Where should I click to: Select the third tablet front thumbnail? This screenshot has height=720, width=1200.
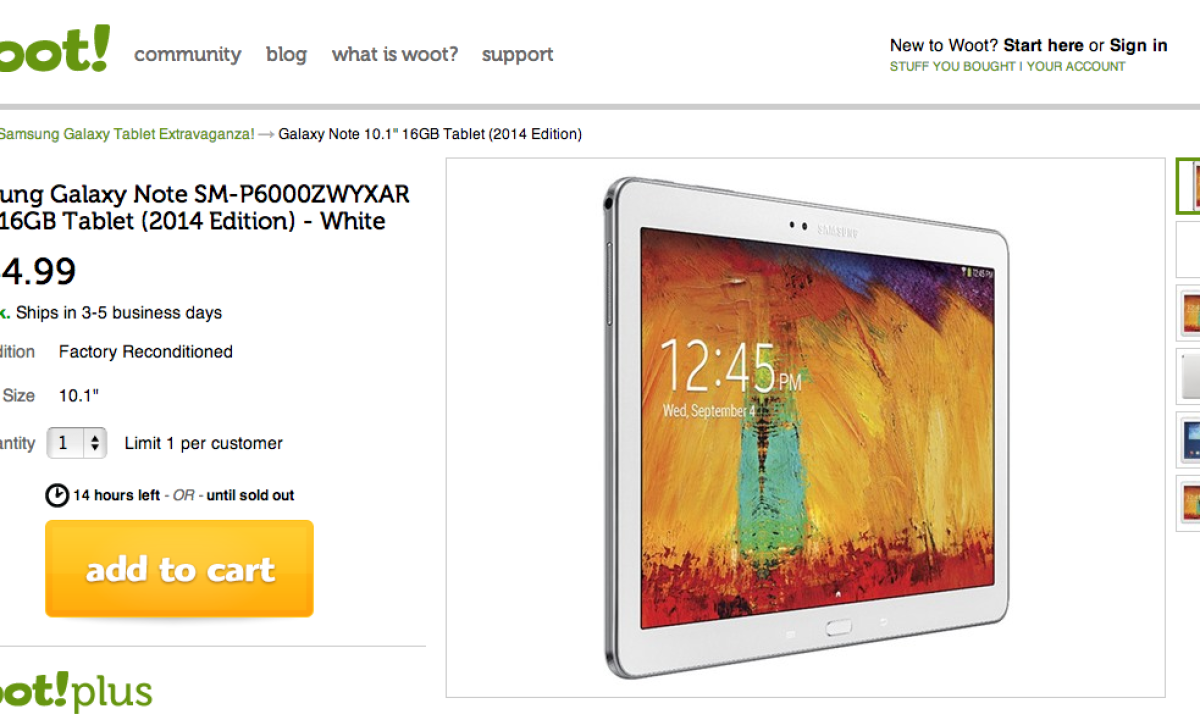1187,312
